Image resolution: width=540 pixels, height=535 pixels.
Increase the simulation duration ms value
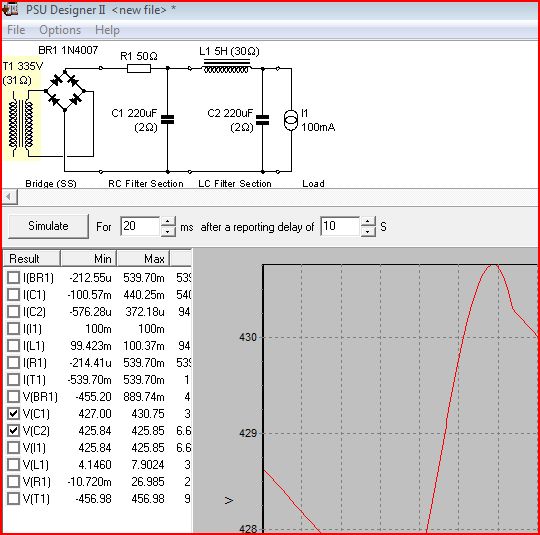pos(168,222)
